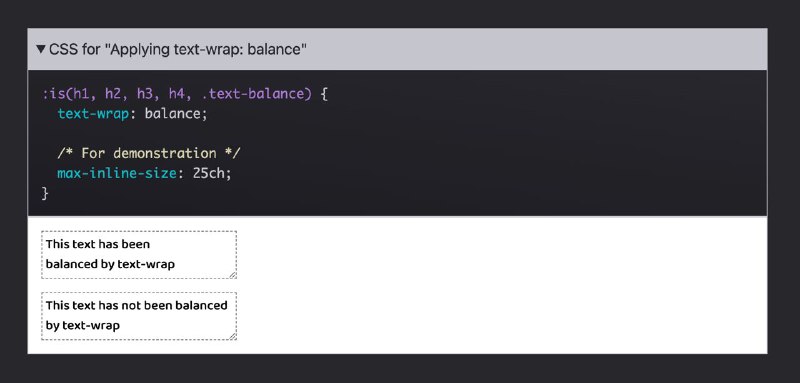Click the resize handle of the unbalanced text box
Screen dimensions: 800x383
coord(233,336)
